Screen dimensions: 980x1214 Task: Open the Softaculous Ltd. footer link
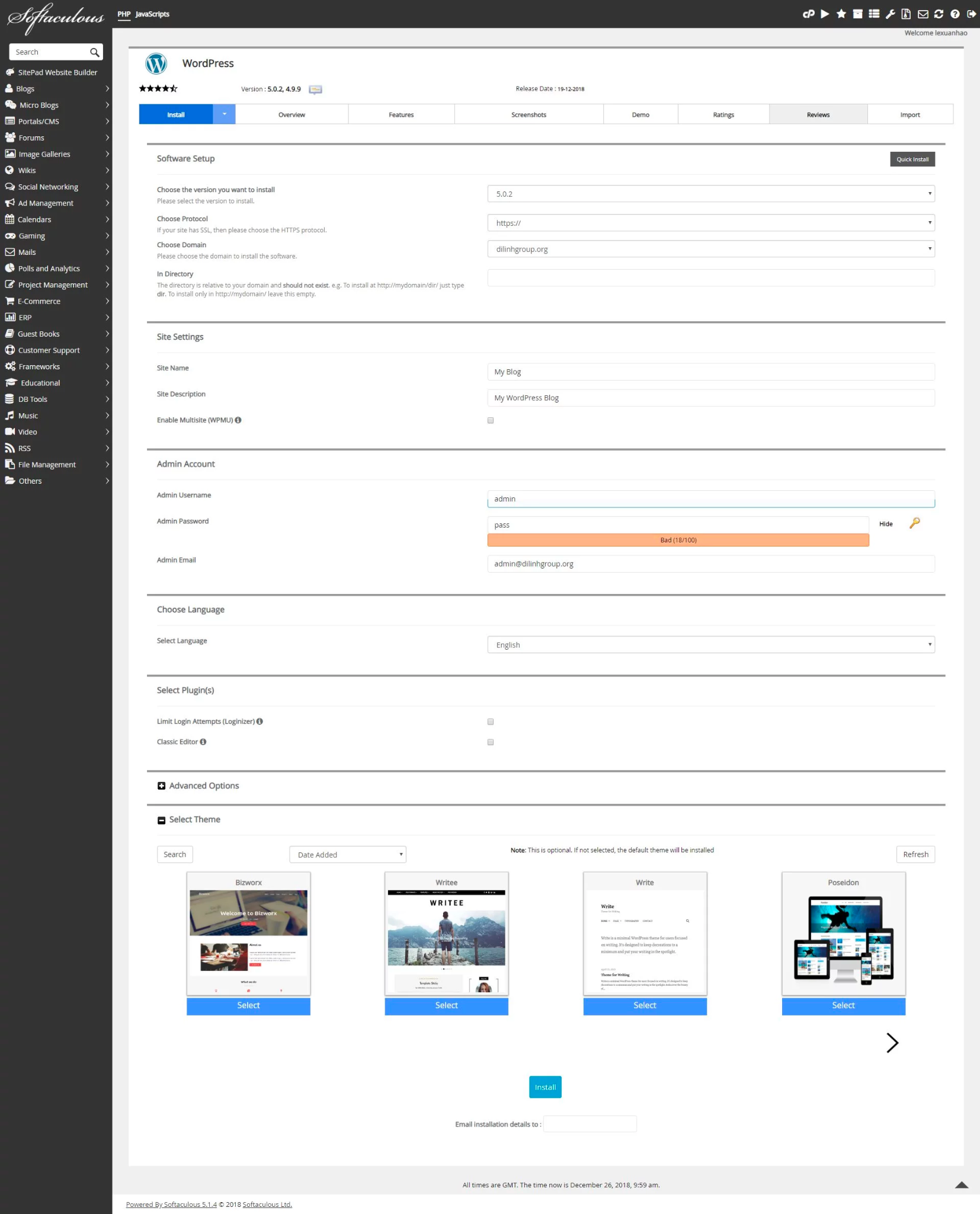pyautogui.click(x=267, y=1205)
